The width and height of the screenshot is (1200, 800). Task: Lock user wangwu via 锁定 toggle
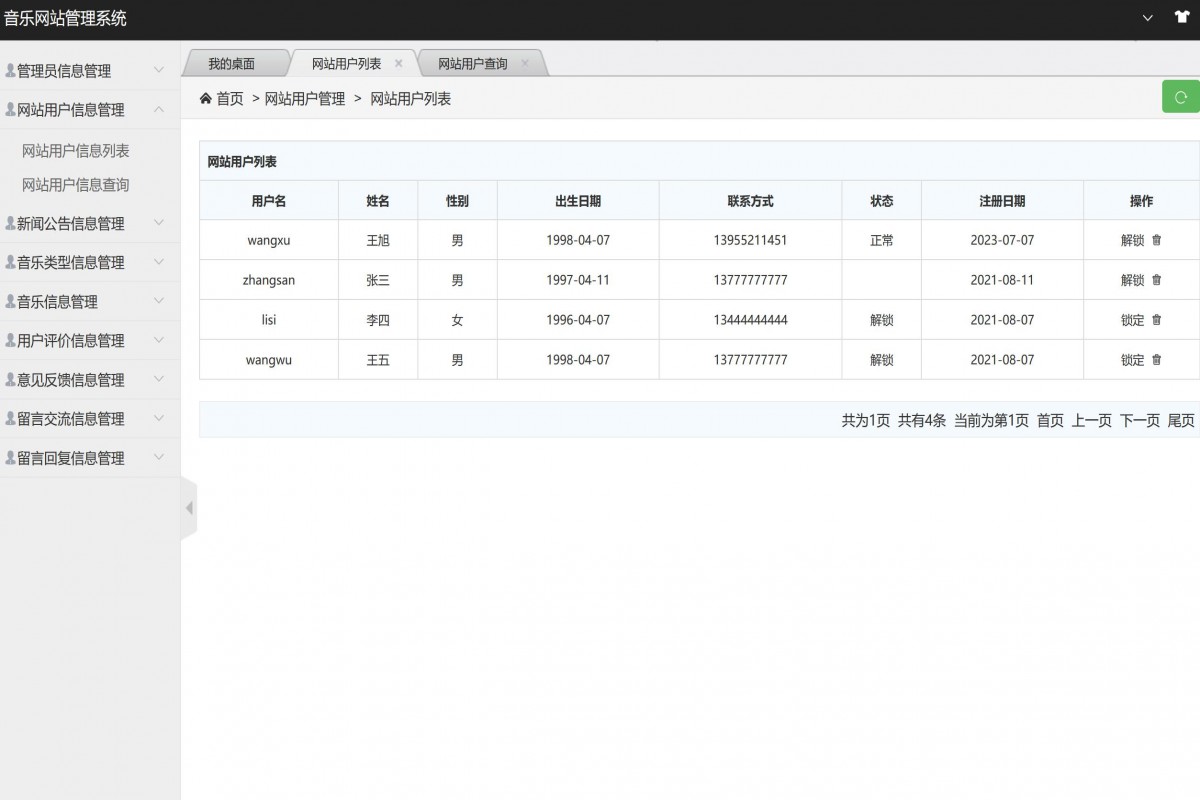(1135, 360)
